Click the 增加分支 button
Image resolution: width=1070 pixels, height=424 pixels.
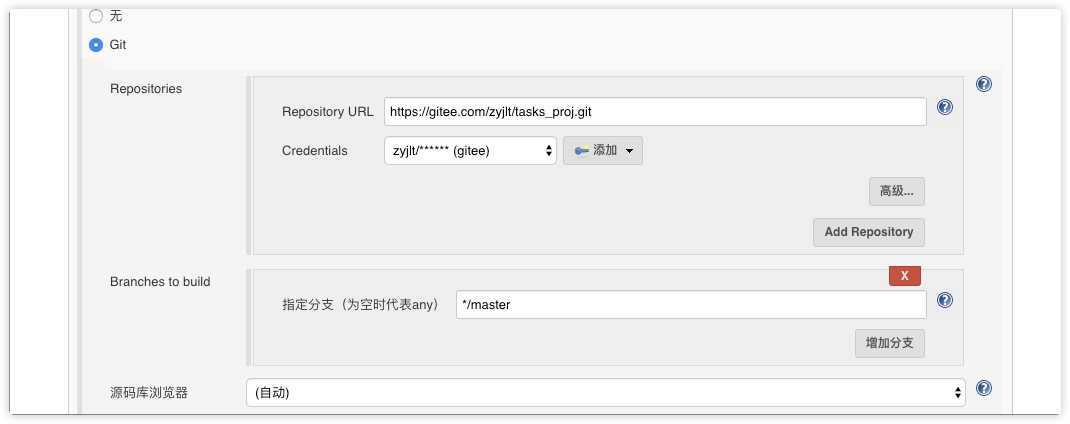pos(890,343)
